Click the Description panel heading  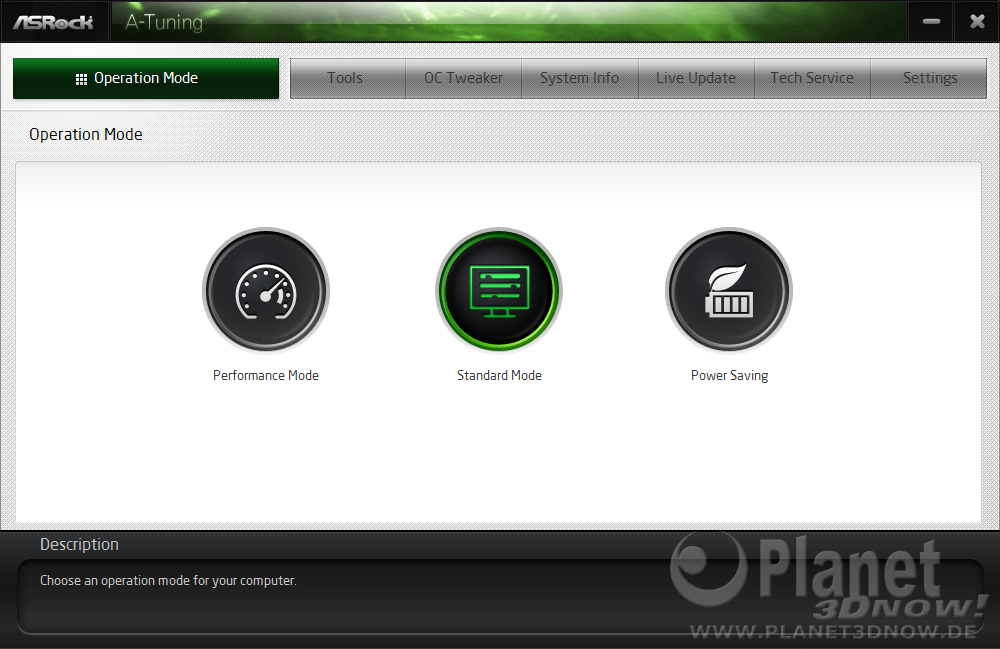(x=79, y=544)
